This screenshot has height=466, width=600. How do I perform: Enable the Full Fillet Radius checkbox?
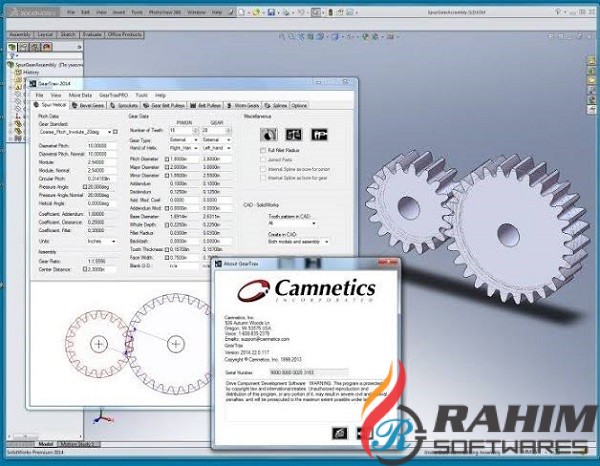(x=263, y=150)
